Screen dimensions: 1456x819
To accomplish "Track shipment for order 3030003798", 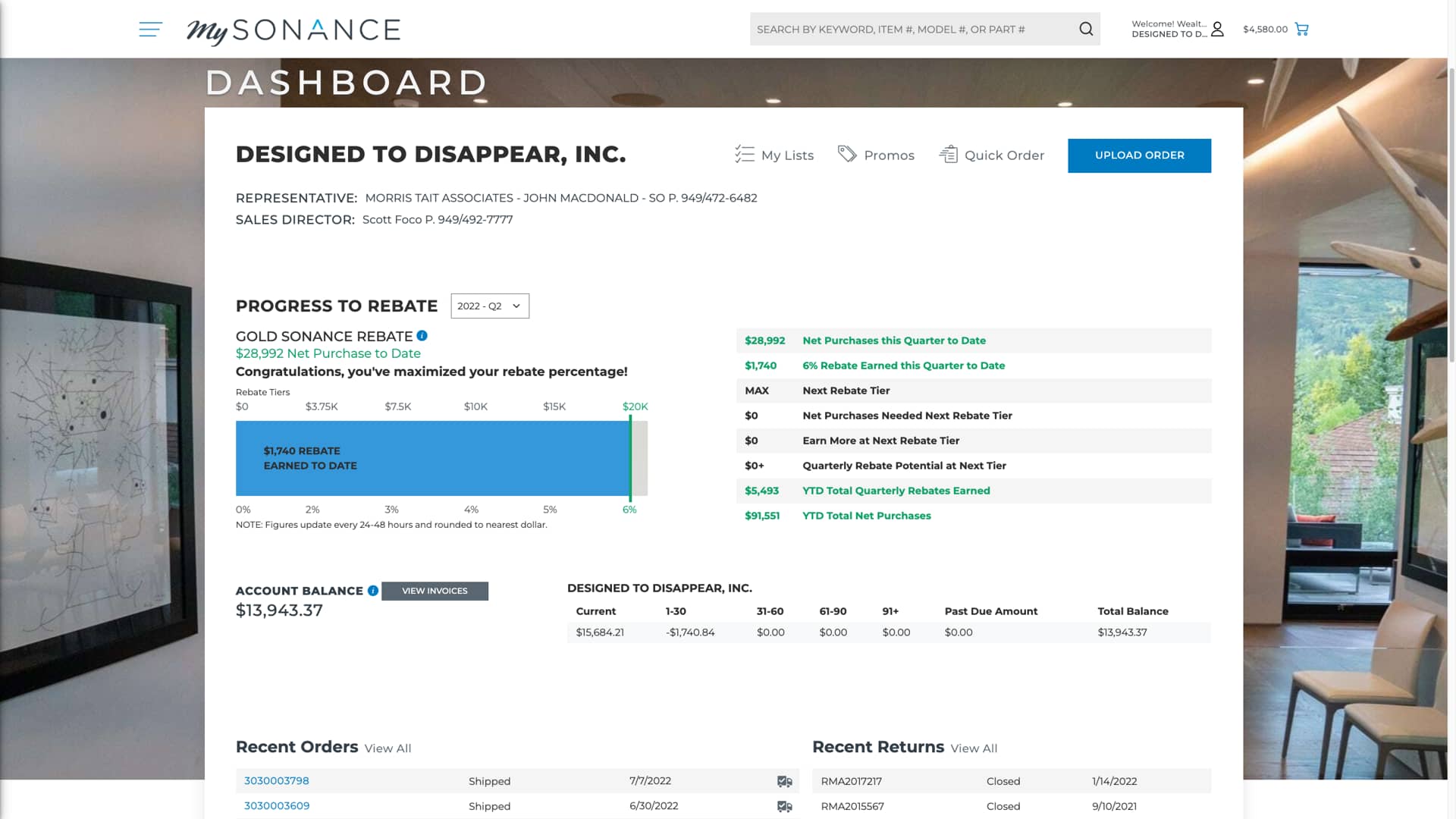I will coord(784,781).
